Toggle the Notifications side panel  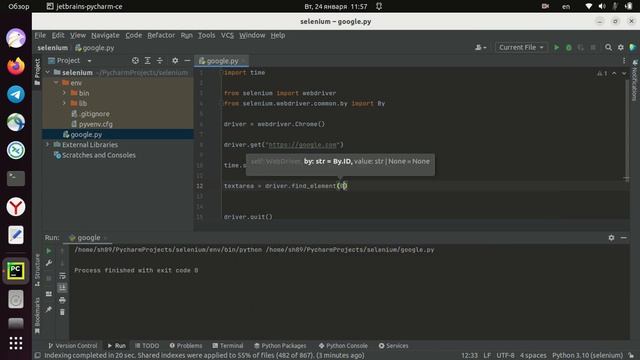point(635,80)
